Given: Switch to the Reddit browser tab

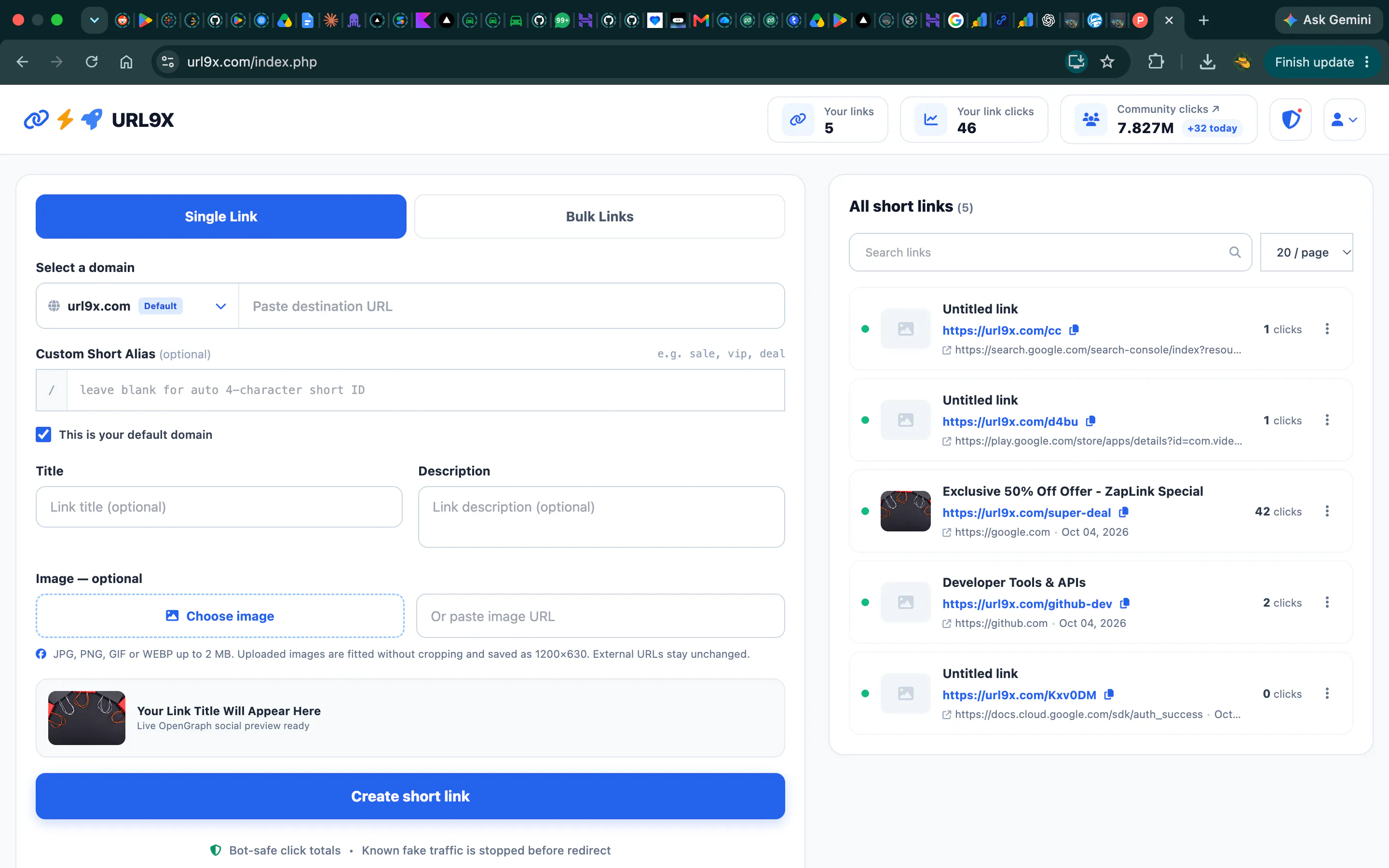Looking at the screenshot, I should pos(122,21).
